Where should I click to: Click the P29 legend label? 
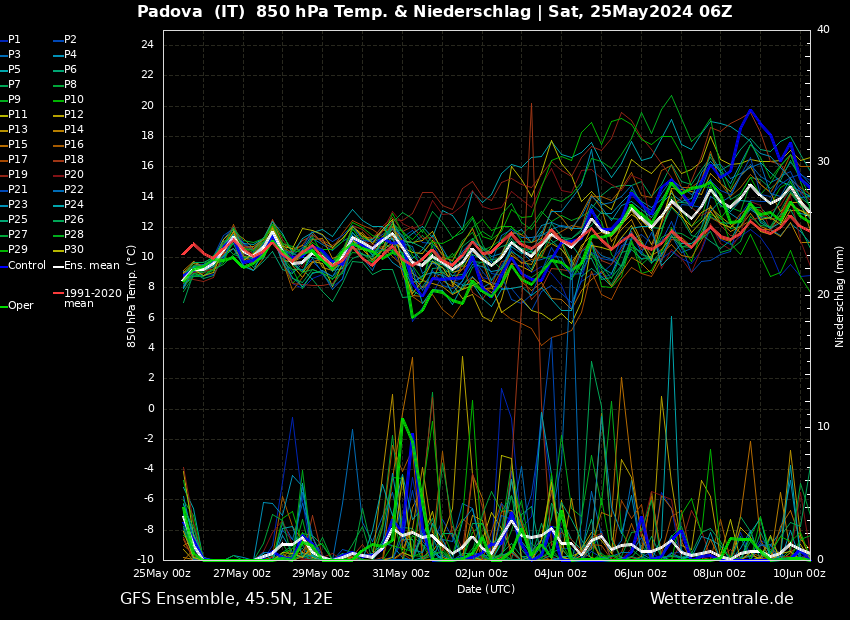click(17, 249)
